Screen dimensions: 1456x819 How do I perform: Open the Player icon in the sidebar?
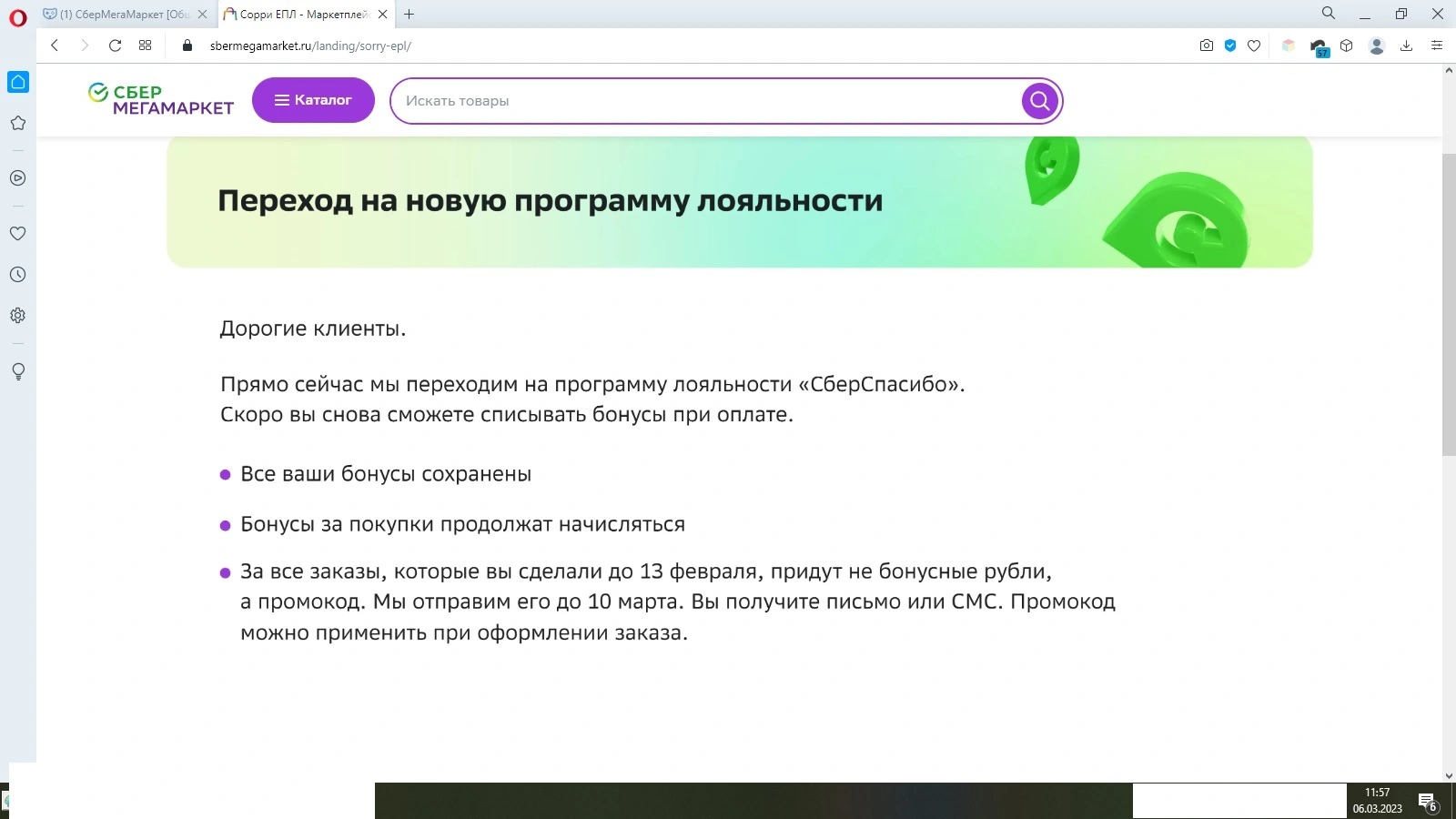pyautogui.click(x=18, y=178)
